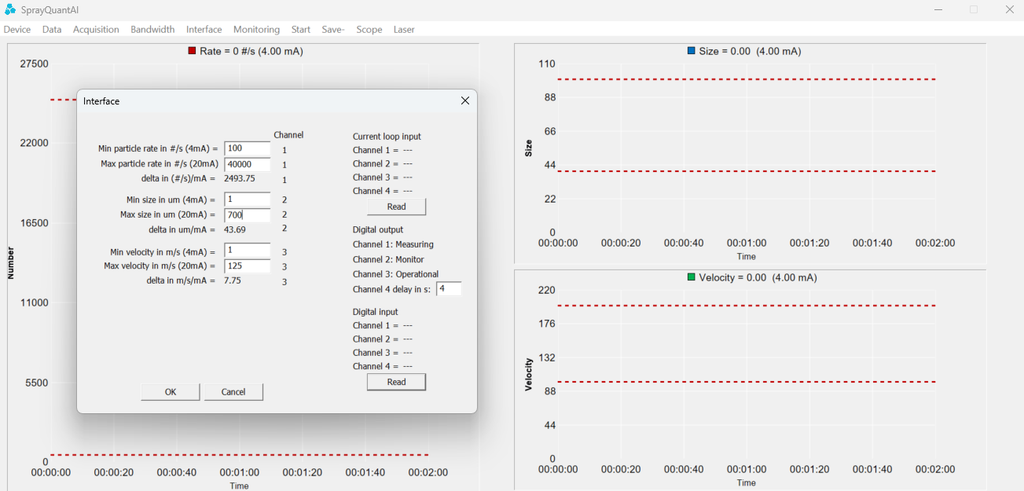Screen dimensions: 1024x491
Task: Open the Device menu
Action: 17,29
